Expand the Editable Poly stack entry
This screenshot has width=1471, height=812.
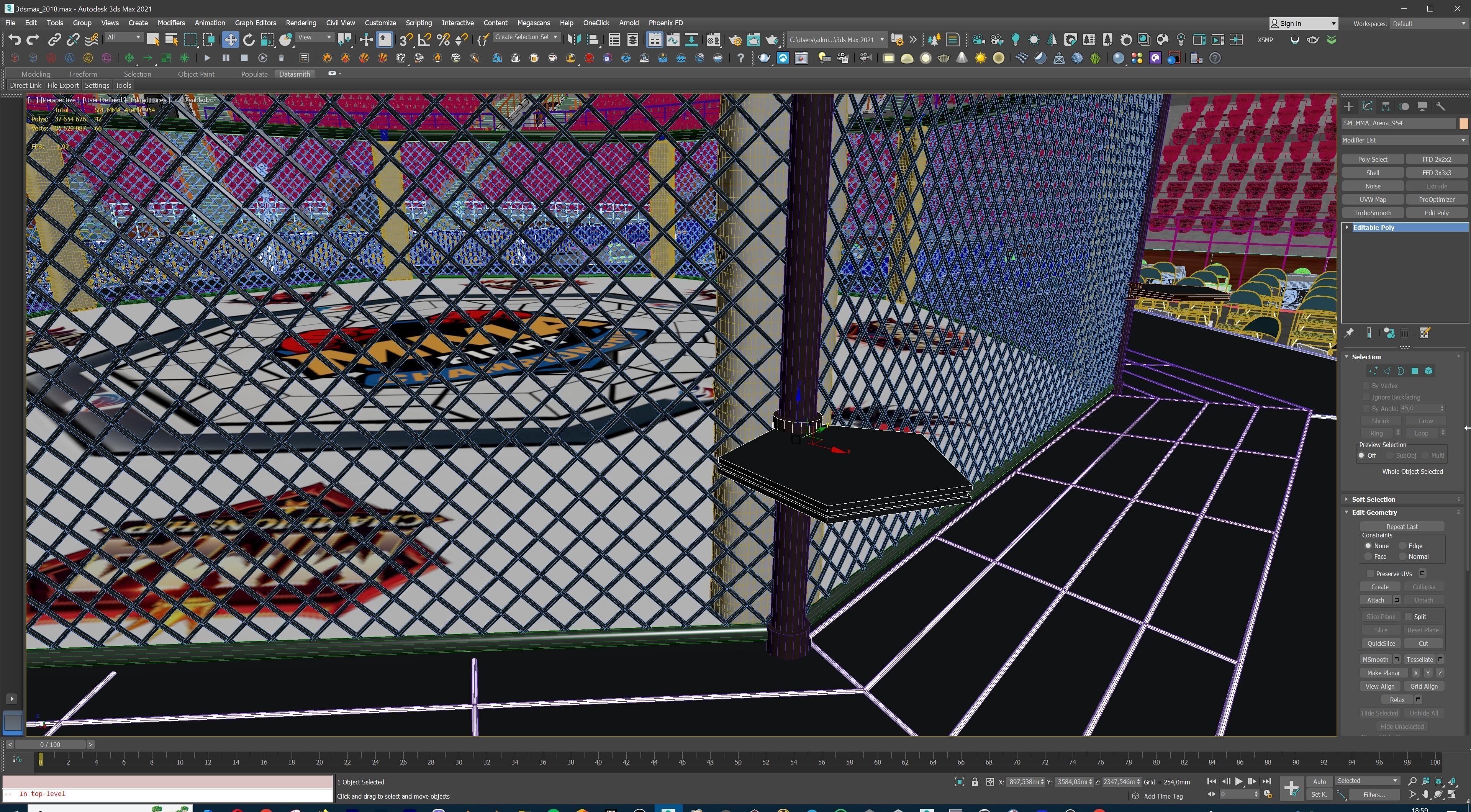(1348, 227)
